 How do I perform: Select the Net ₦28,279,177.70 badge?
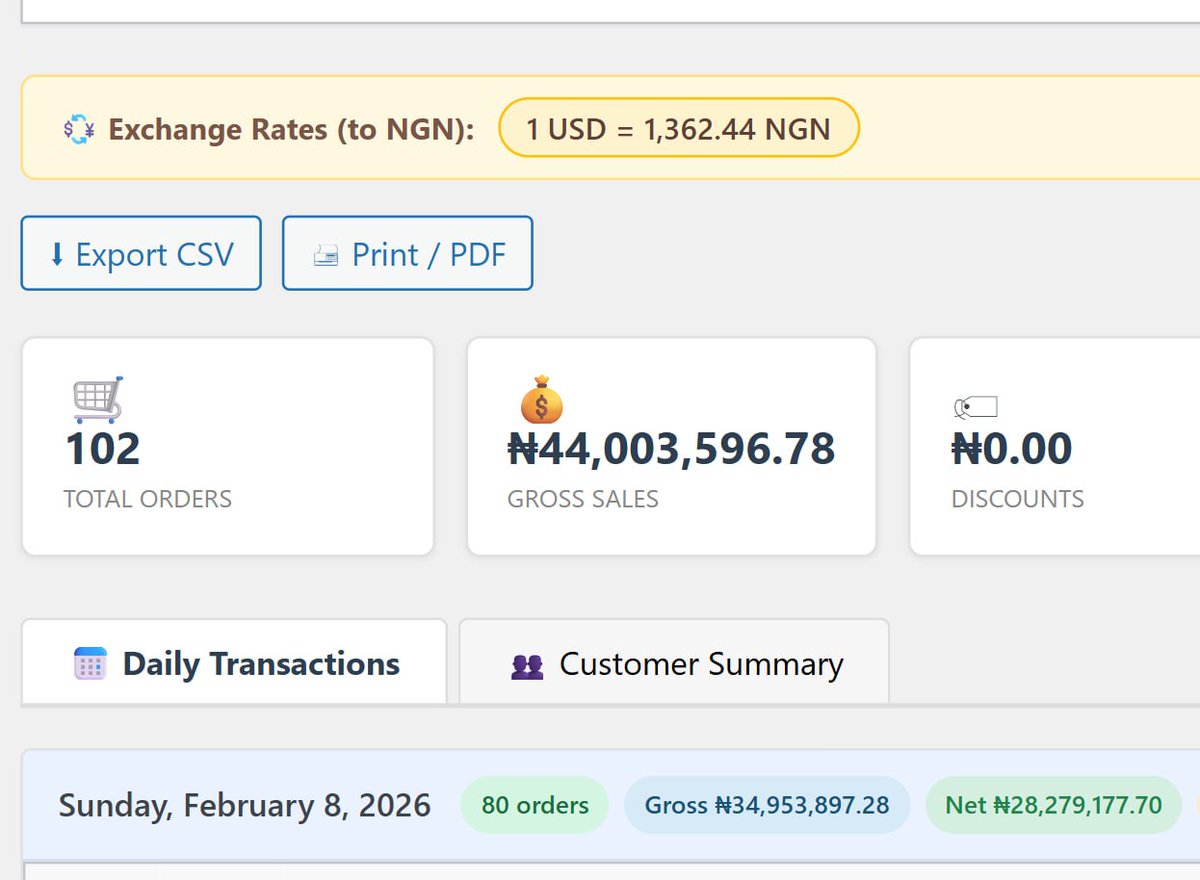[1053, 805]
